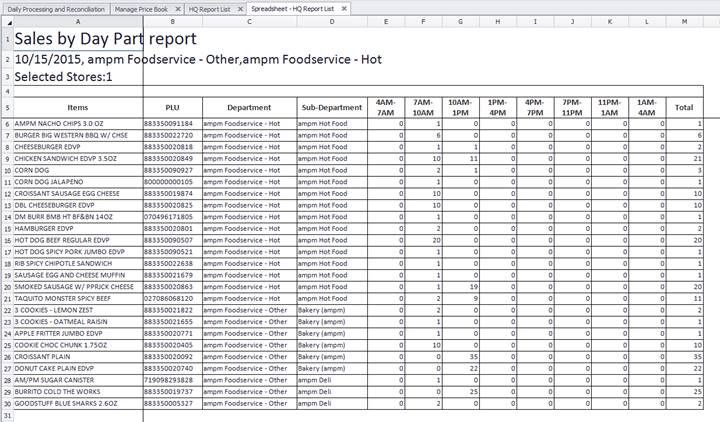
Task: Click the 'Sub-Department' heading cell
Action: (x=332, y=107)
